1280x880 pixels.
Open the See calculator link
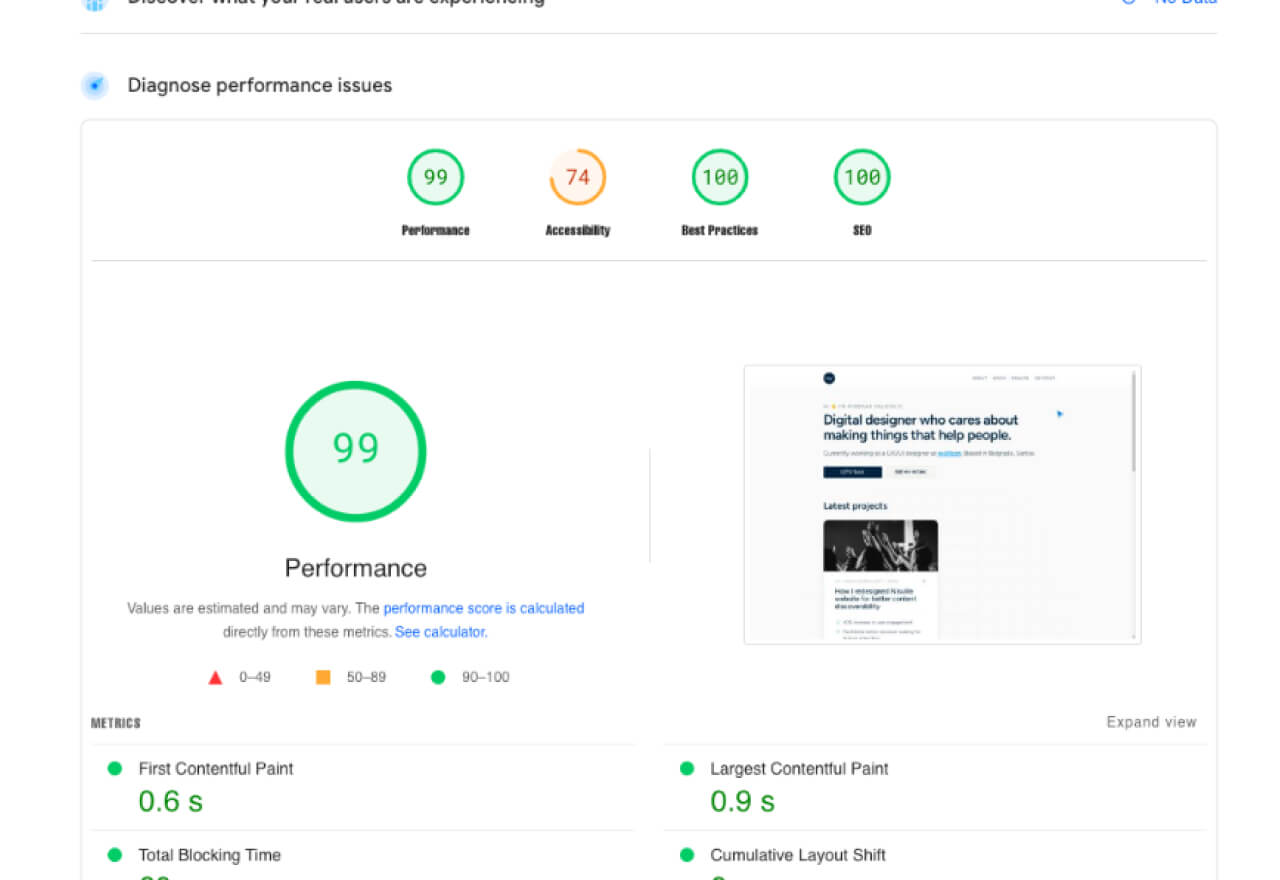(x=439, y=631)
